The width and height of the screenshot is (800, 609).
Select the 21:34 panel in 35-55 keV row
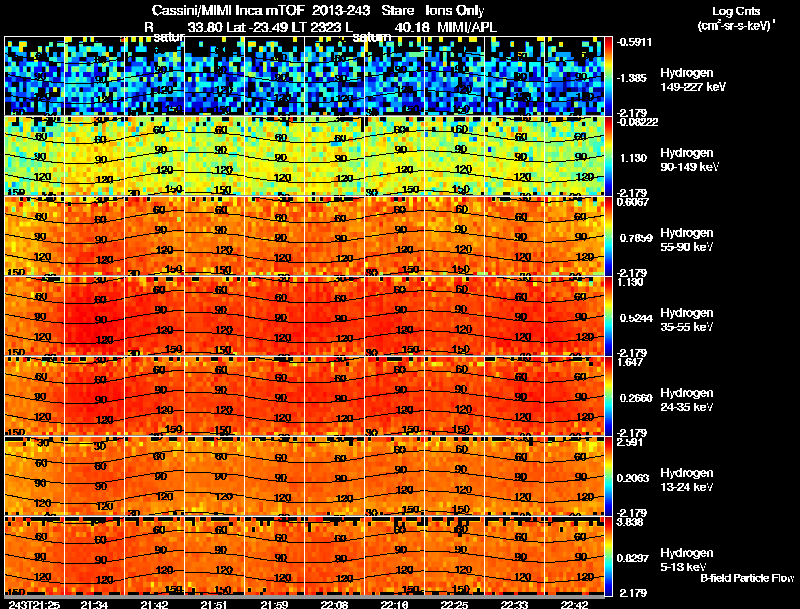[94, 316]
